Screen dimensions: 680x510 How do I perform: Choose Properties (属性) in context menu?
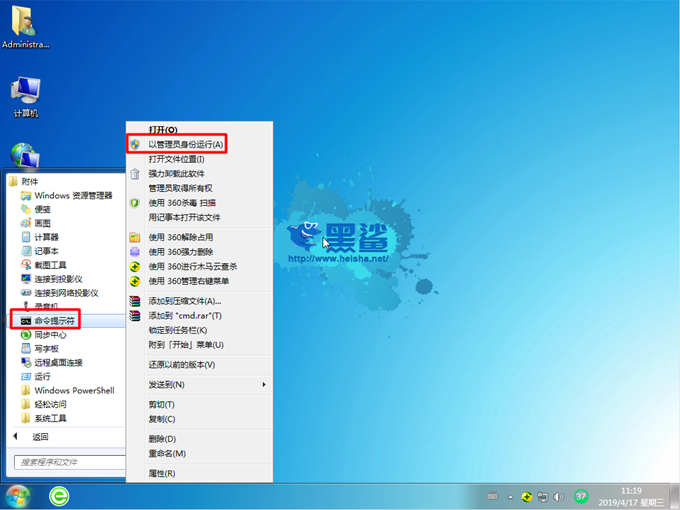point(162,473)
